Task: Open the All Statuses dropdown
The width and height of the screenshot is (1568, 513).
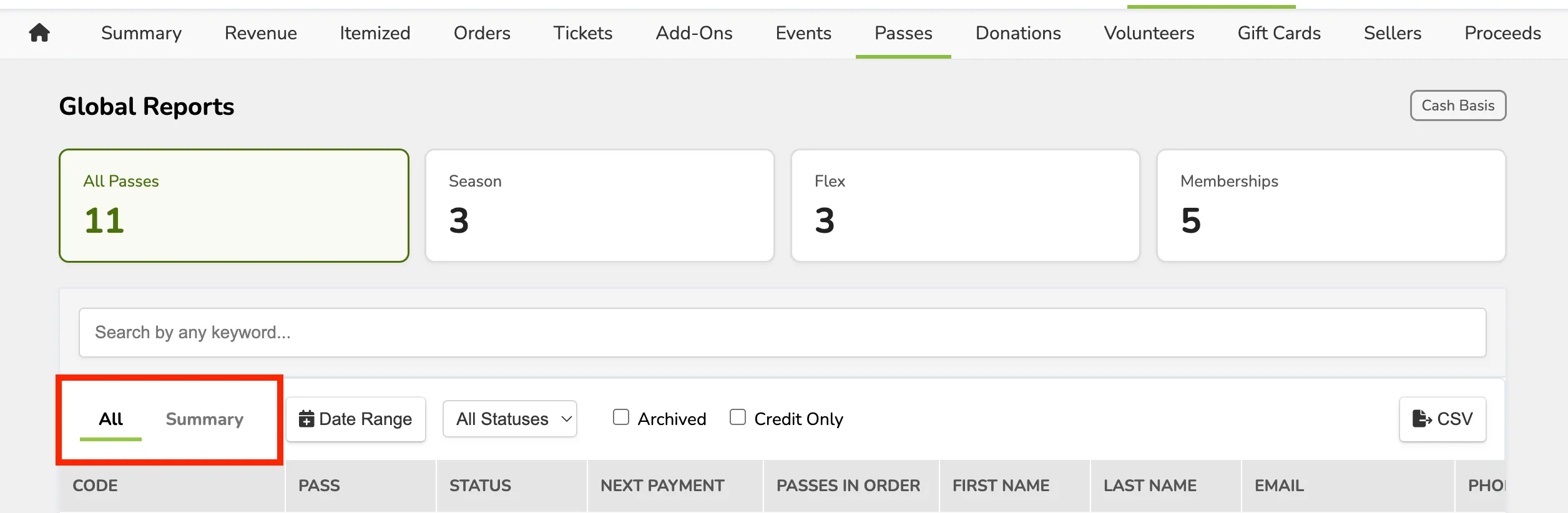Action: (510, 419)
